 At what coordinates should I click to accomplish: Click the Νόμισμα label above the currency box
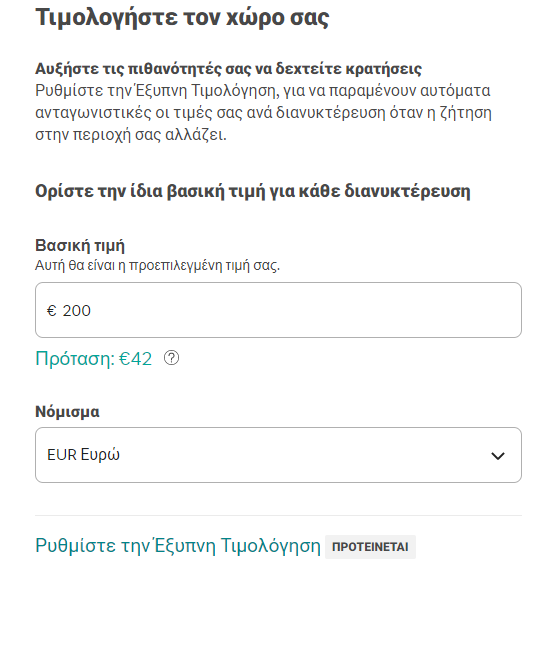pyautogui.click(x=67, y=411)
